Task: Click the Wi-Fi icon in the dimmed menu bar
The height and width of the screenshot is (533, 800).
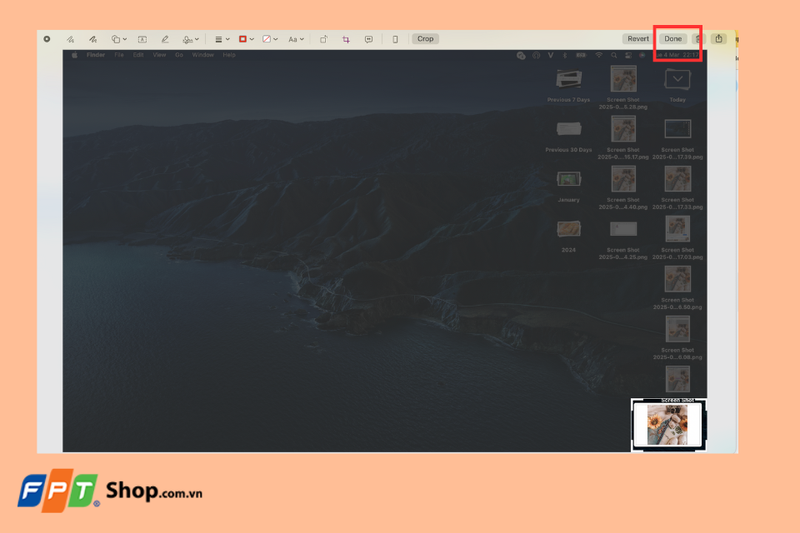Action: click(x=599, y=55)
